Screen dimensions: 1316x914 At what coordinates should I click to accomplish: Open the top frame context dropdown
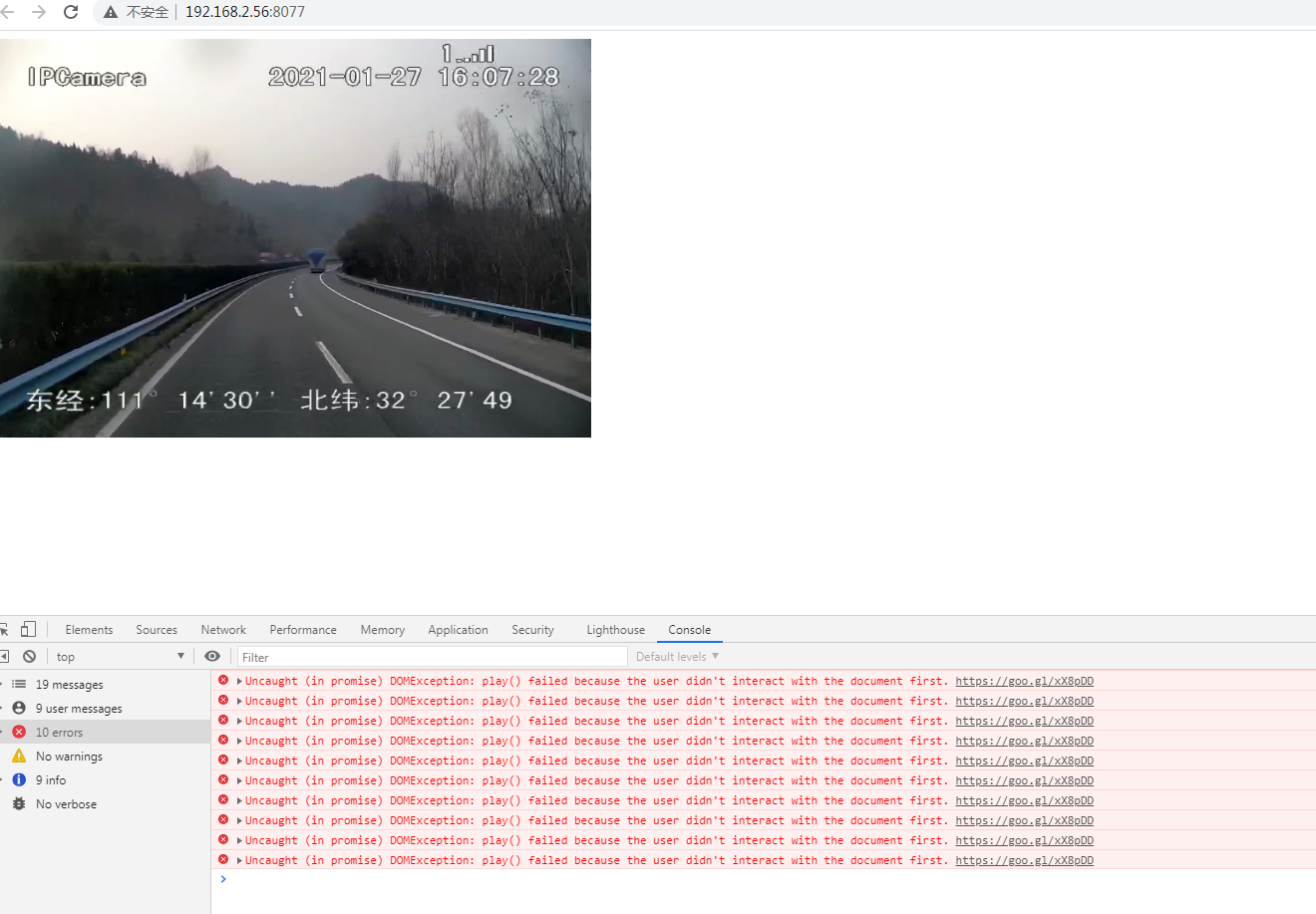point(120,656)
